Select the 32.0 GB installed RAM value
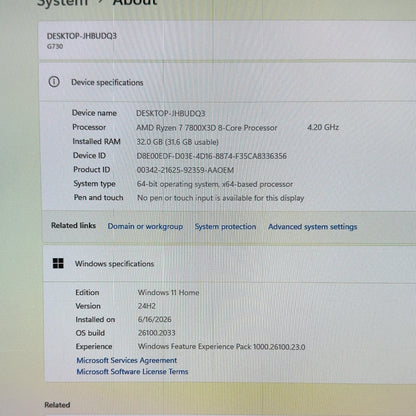Image resolution: width=416 pixels, height=416 pixels. (177, 142)
